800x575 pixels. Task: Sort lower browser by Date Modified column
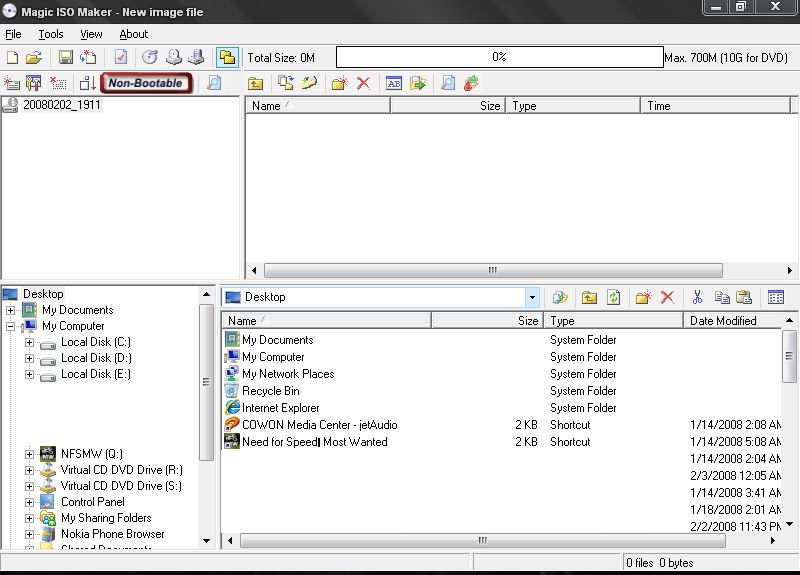pos(732,320)
